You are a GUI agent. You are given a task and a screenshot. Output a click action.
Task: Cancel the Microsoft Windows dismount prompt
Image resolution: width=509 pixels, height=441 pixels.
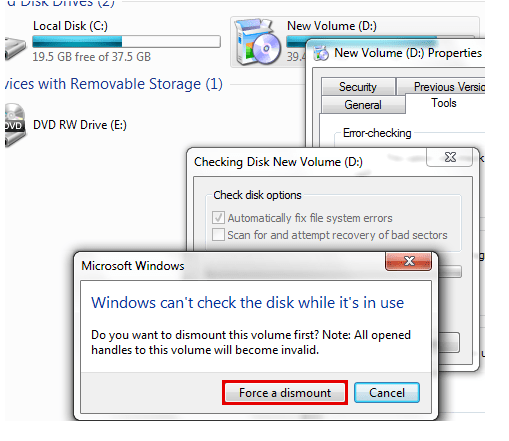387,392
